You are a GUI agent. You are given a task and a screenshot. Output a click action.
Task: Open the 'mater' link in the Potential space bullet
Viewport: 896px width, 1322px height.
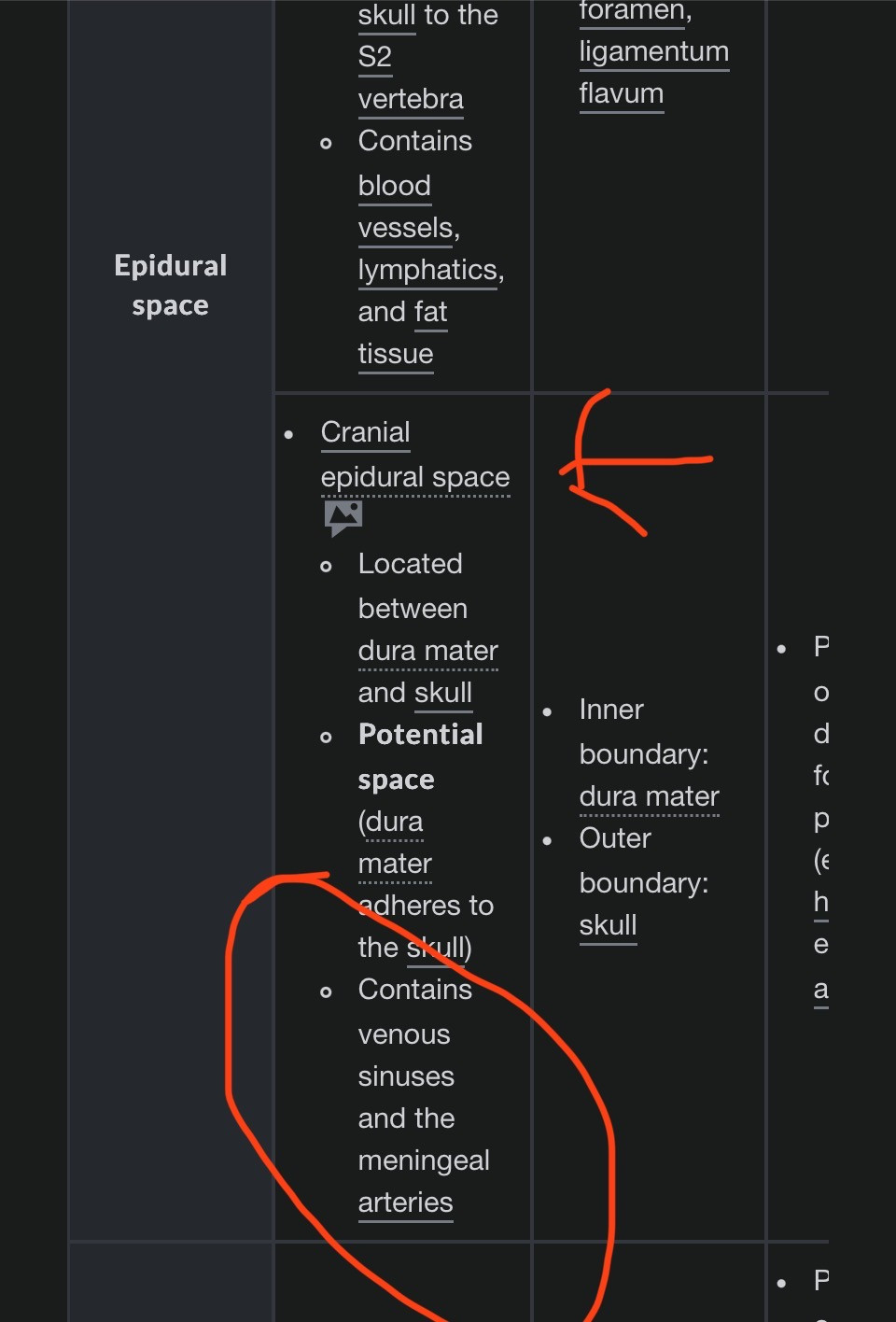coord(395,864)
